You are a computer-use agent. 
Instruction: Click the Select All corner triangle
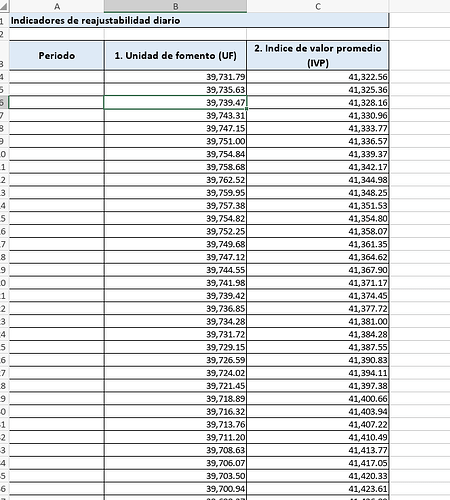[x=5, y=6]
